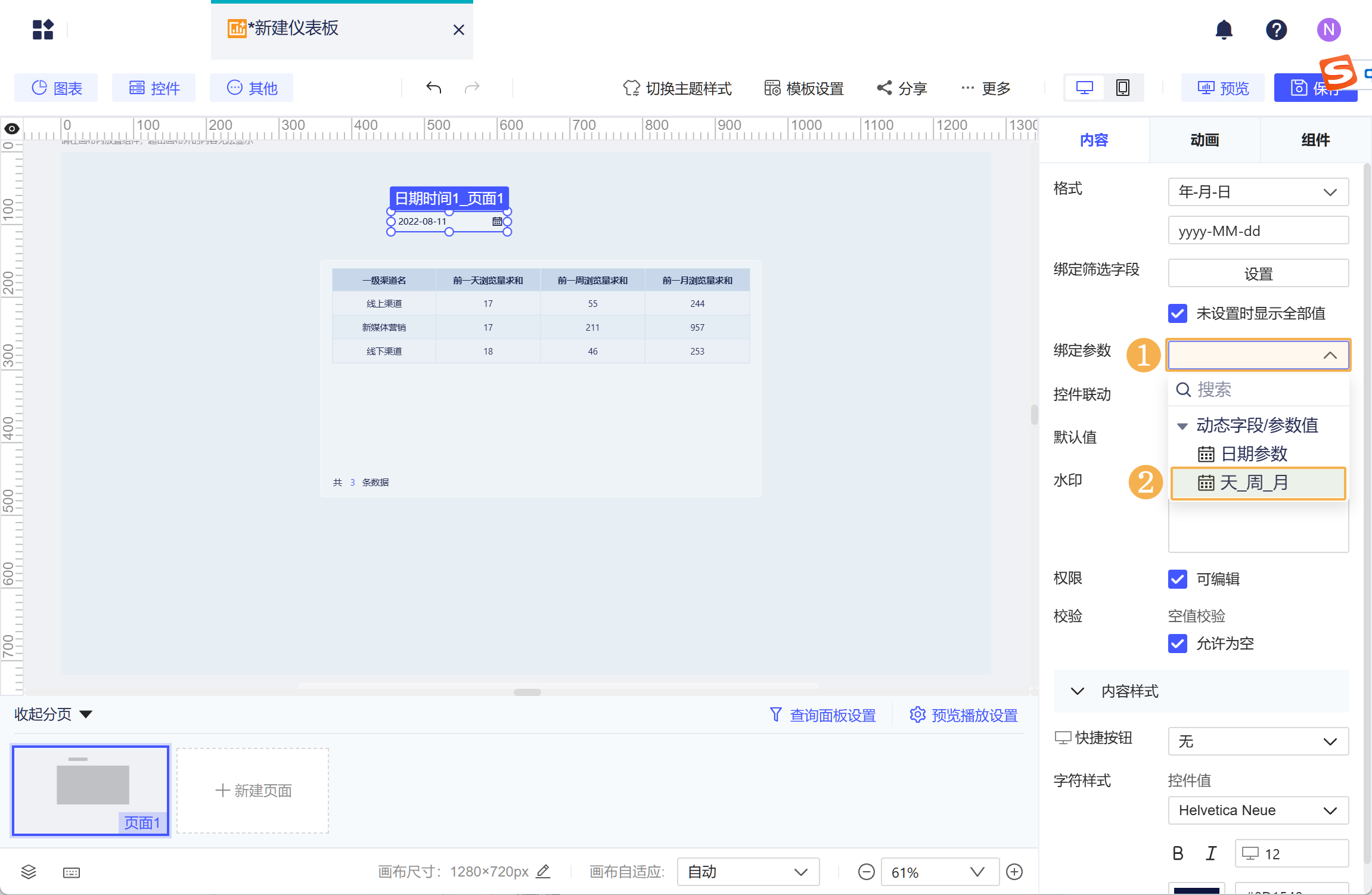Edit canvas size pencil icon
This screenshot has width=1372, height=895.
[x=542, y=872]
